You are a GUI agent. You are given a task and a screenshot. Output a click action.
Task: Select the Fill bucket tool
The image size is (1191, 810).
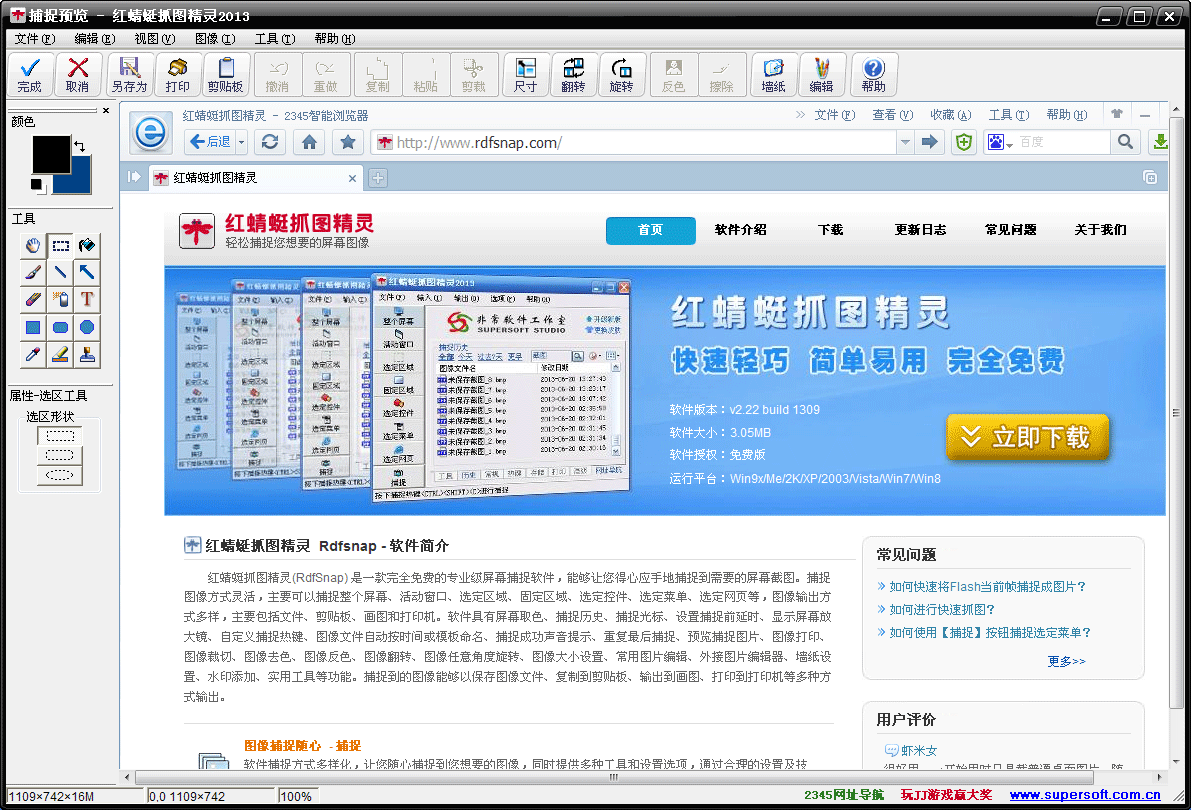89,245
